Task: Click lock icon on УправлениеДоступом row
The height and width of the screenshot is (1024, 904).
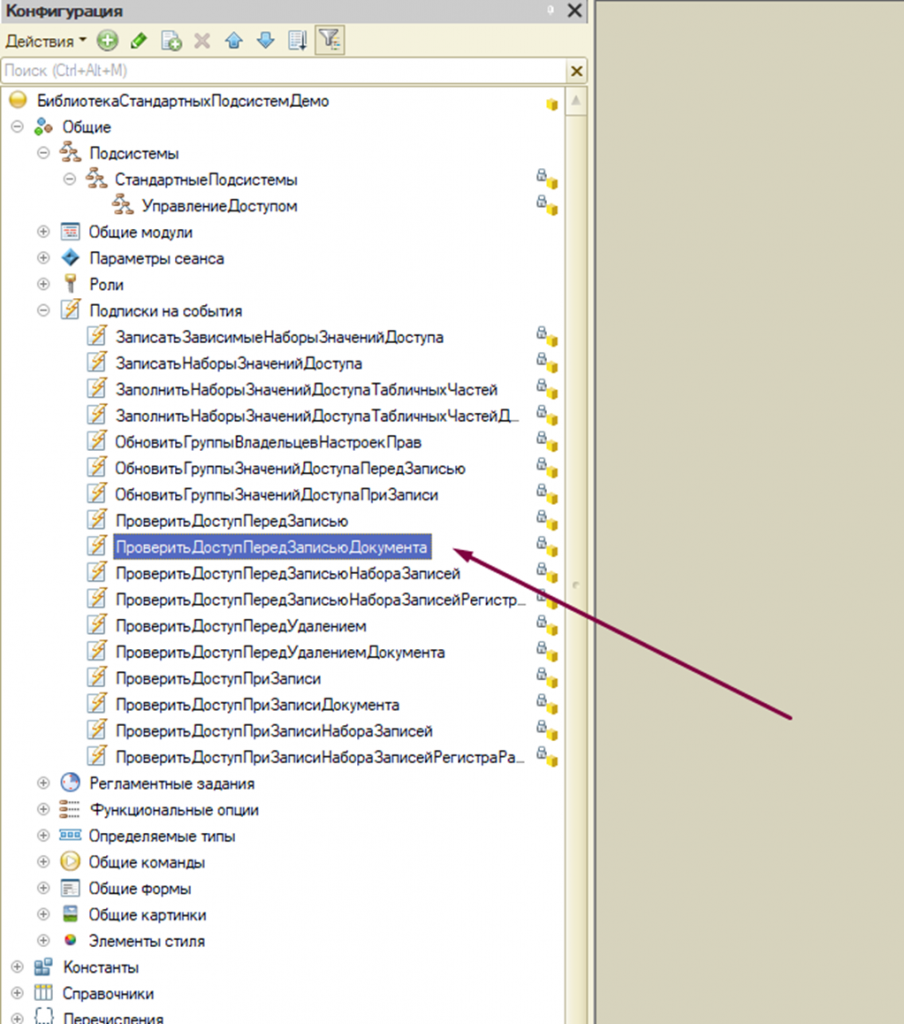Action: click(541, 201)
